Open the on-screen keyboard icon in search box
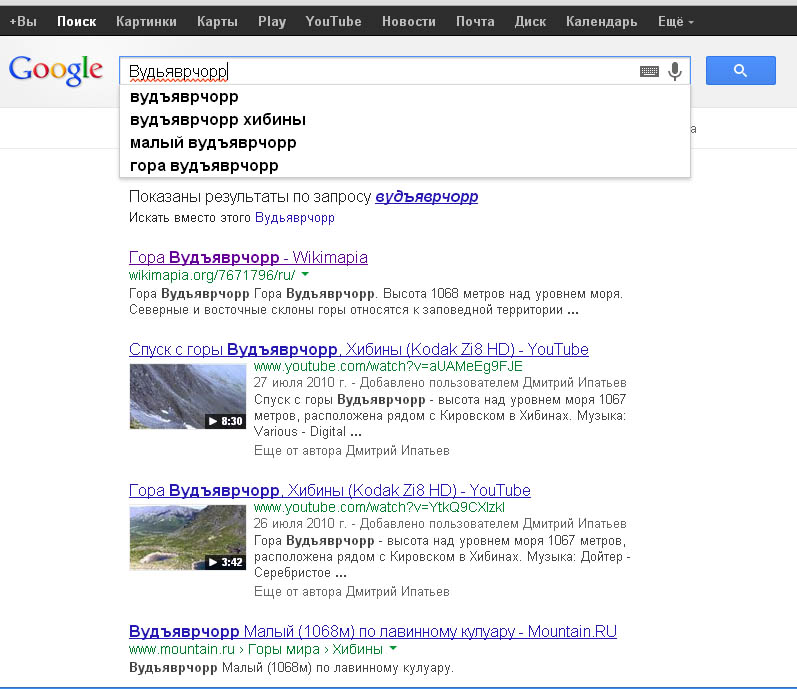The width and height of the screenshot is (797, 689). pyautogui.click(x=649, y=72)
